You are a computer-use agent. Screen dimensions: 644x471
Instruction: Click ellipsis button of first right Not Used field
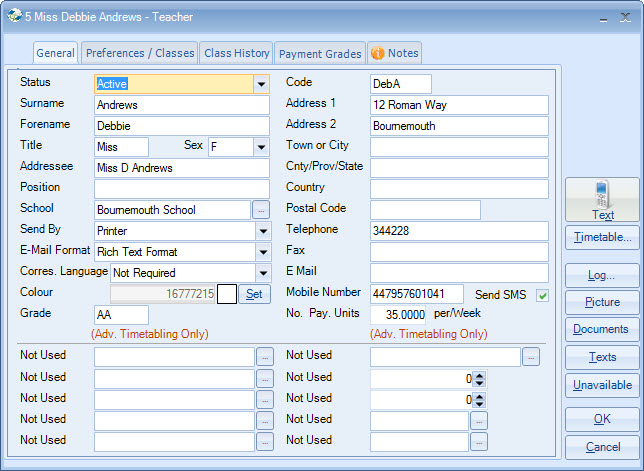click(531, 357)
